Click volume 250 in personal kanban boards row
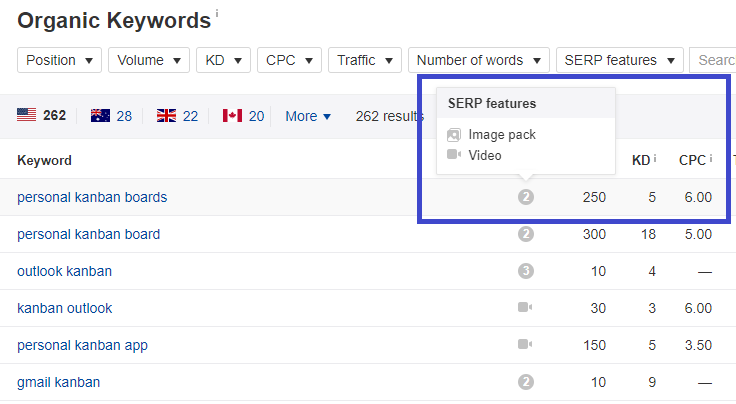 coord(594,198)
